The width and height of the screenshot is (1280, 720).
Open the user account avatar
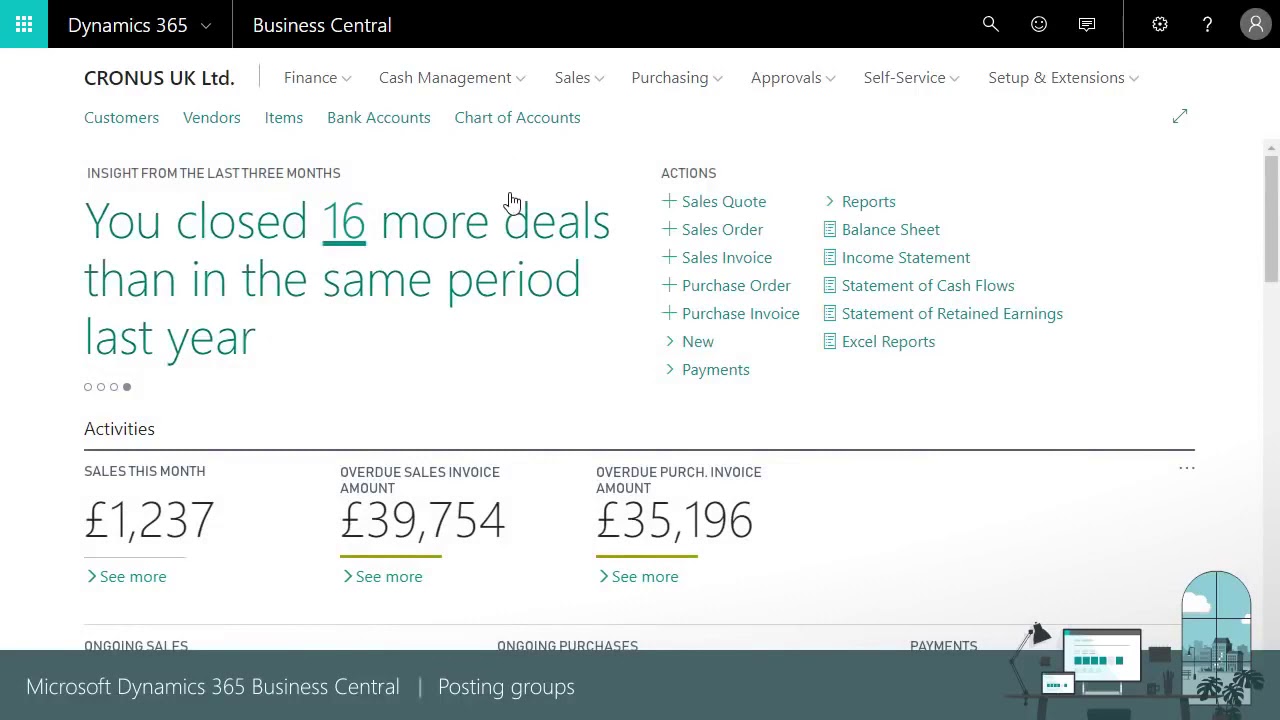point(1255,24)
